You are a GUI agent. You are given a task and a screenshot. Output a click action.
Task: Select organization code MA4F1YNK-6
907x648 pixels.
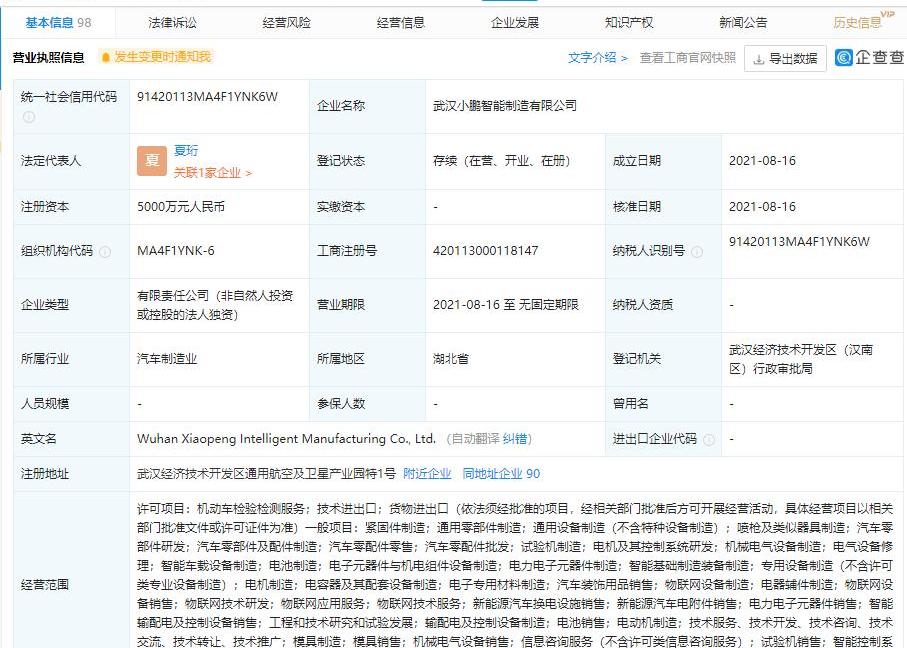(176, 251)
